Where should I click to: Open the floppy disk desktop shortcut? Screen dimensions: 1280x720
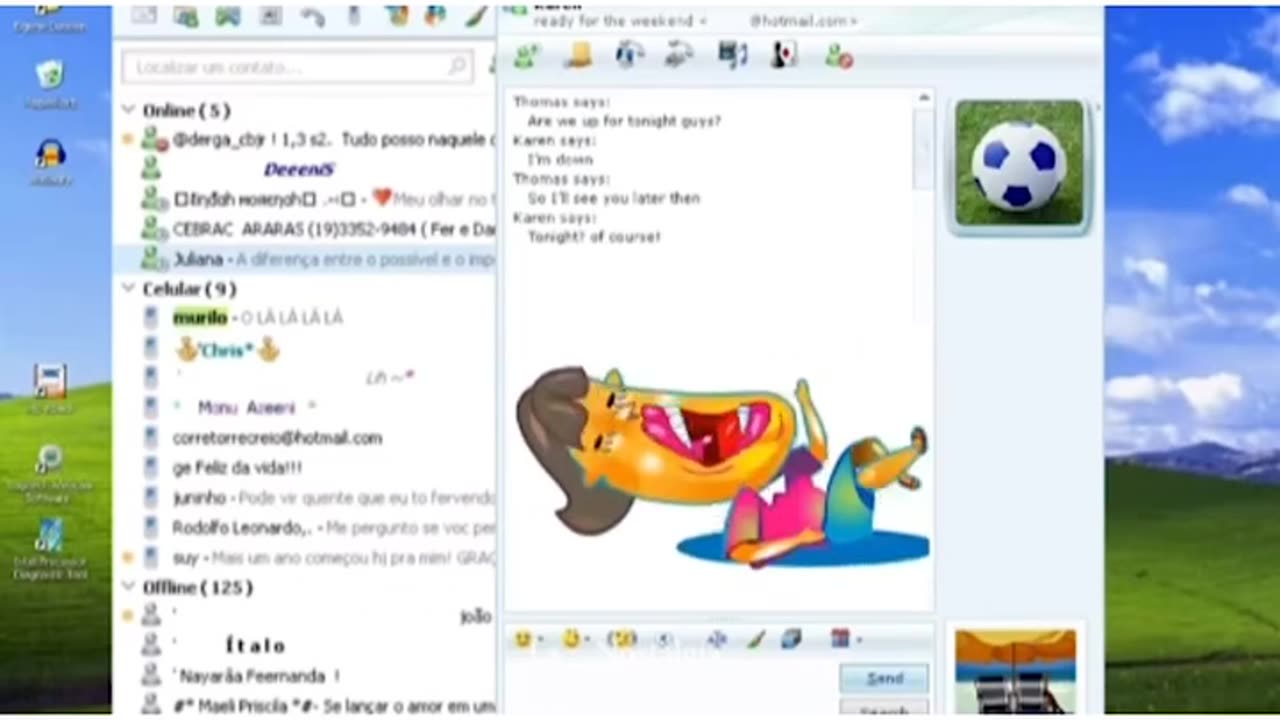(49, 389)
